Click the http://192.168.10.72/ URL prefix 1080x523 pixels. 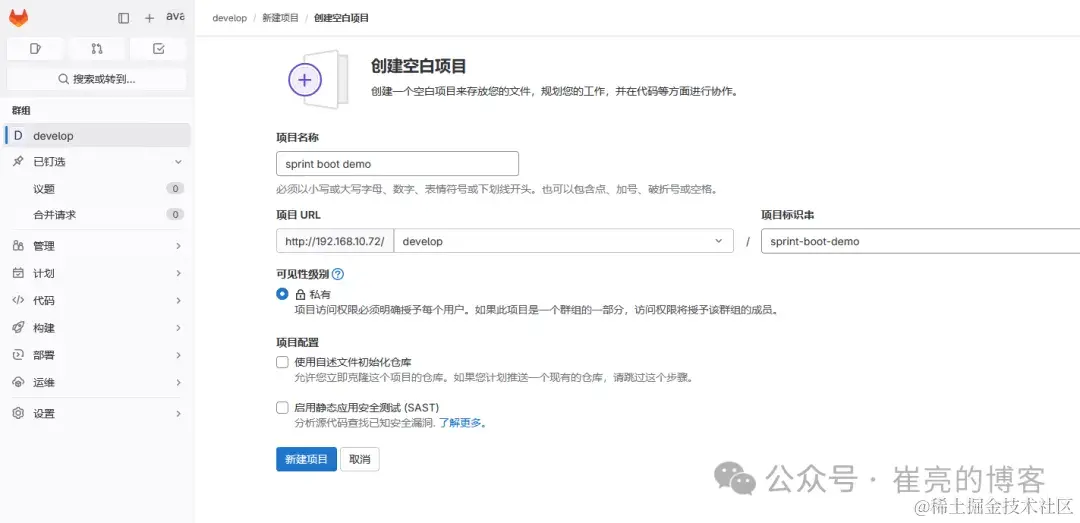coord(335,241)
